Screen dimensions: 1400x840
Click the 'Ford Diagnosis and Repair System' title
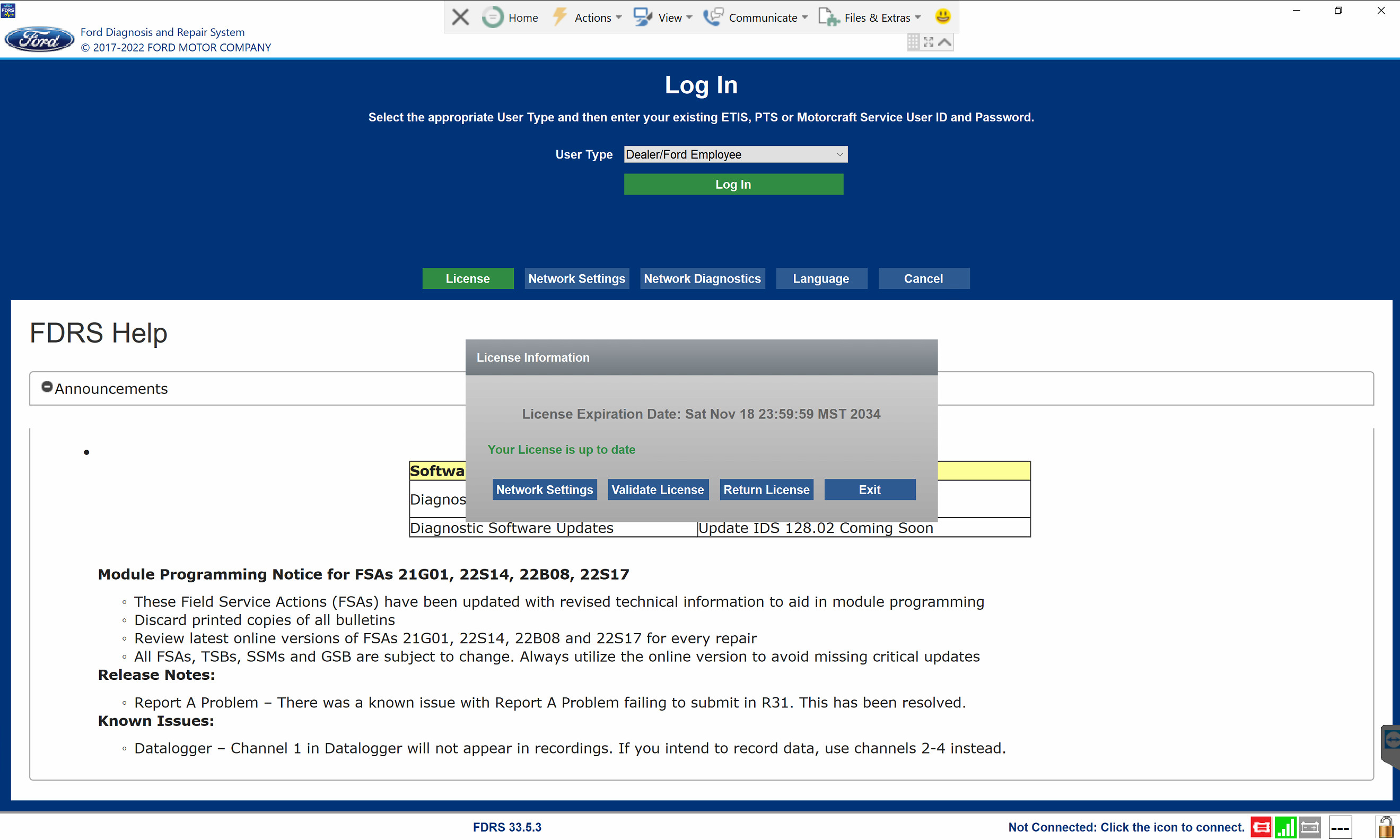click(162, 32)
